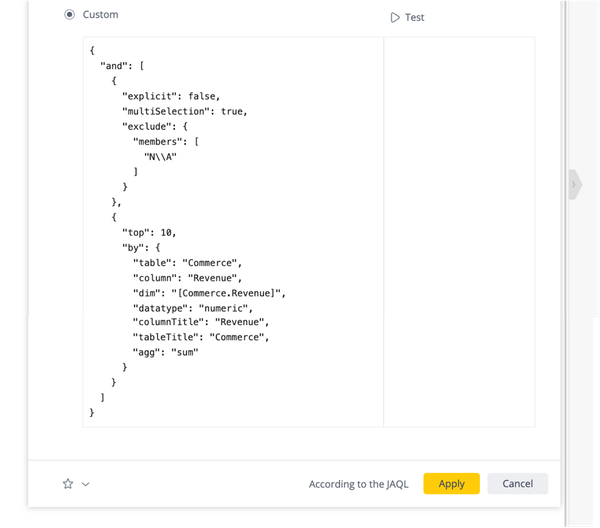Place cursor on the "explicit": false line
The image size is (600, 528).
[177, 96]
